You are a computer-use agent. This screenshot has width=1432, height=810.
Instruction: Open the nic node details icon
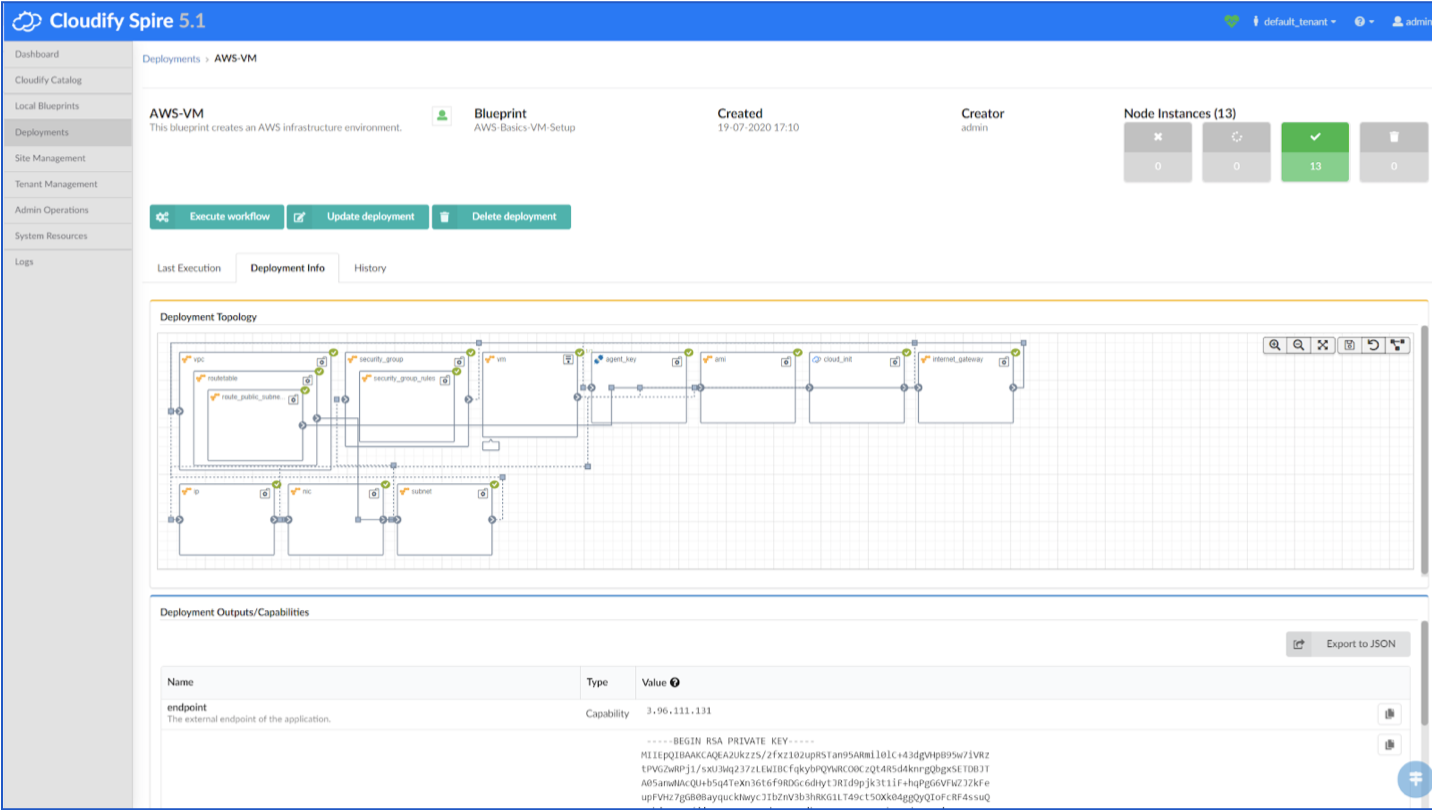pos(374,493)
